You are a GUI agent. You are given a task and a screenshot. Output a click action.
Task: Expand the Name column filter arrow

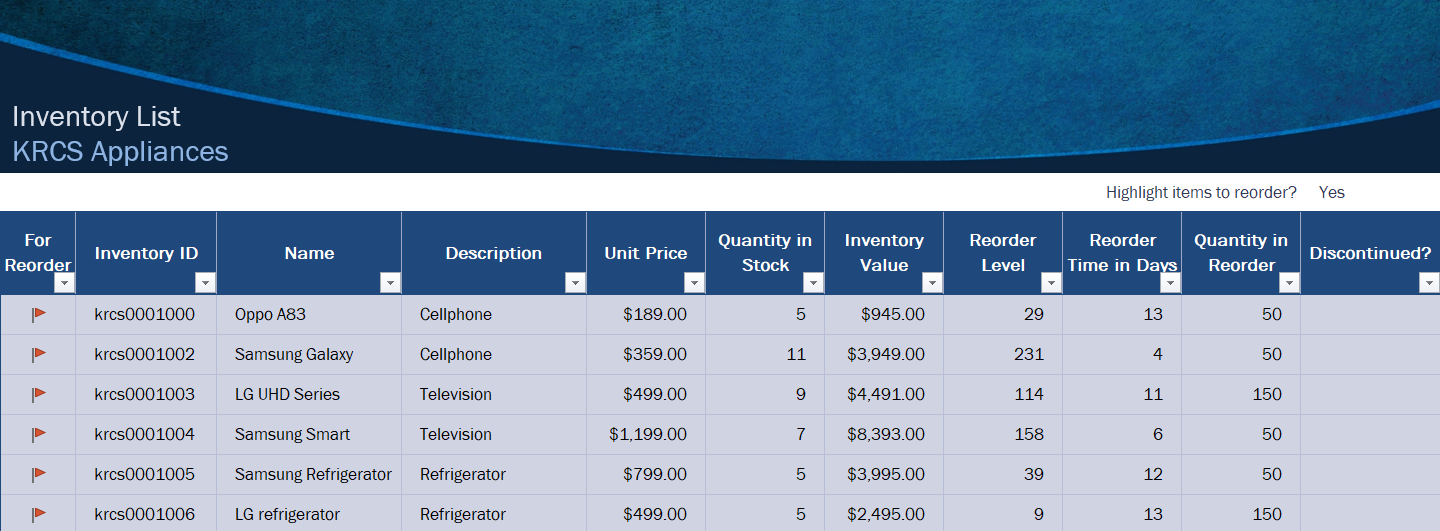[x=390, y=284]
